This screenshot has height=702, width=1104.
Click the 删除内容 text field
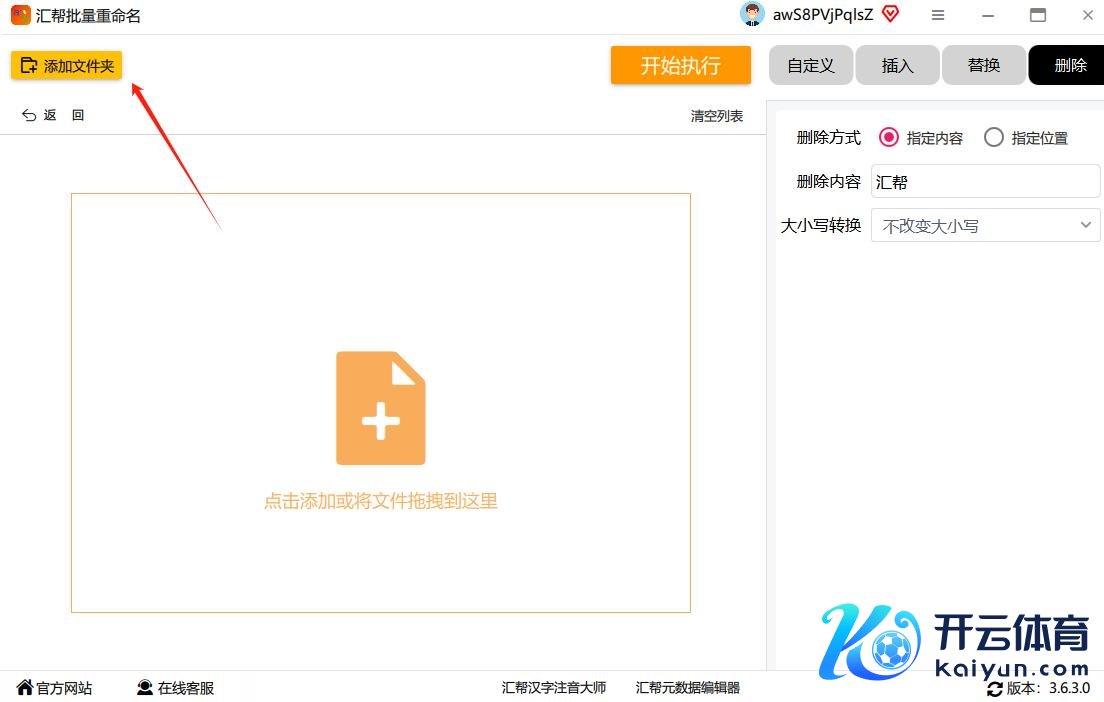(985, 182)
